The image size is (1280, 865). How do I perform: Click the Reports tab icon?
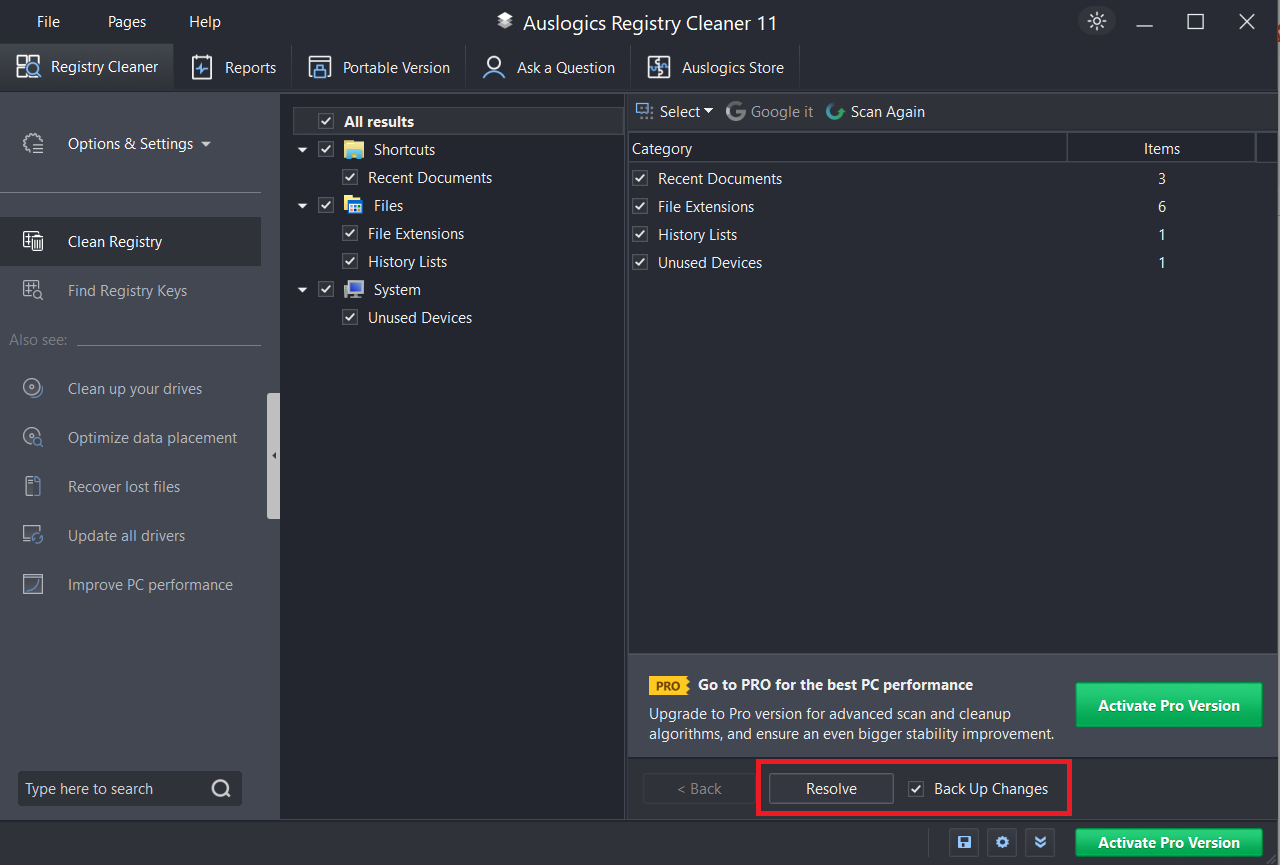coord(202,67)
